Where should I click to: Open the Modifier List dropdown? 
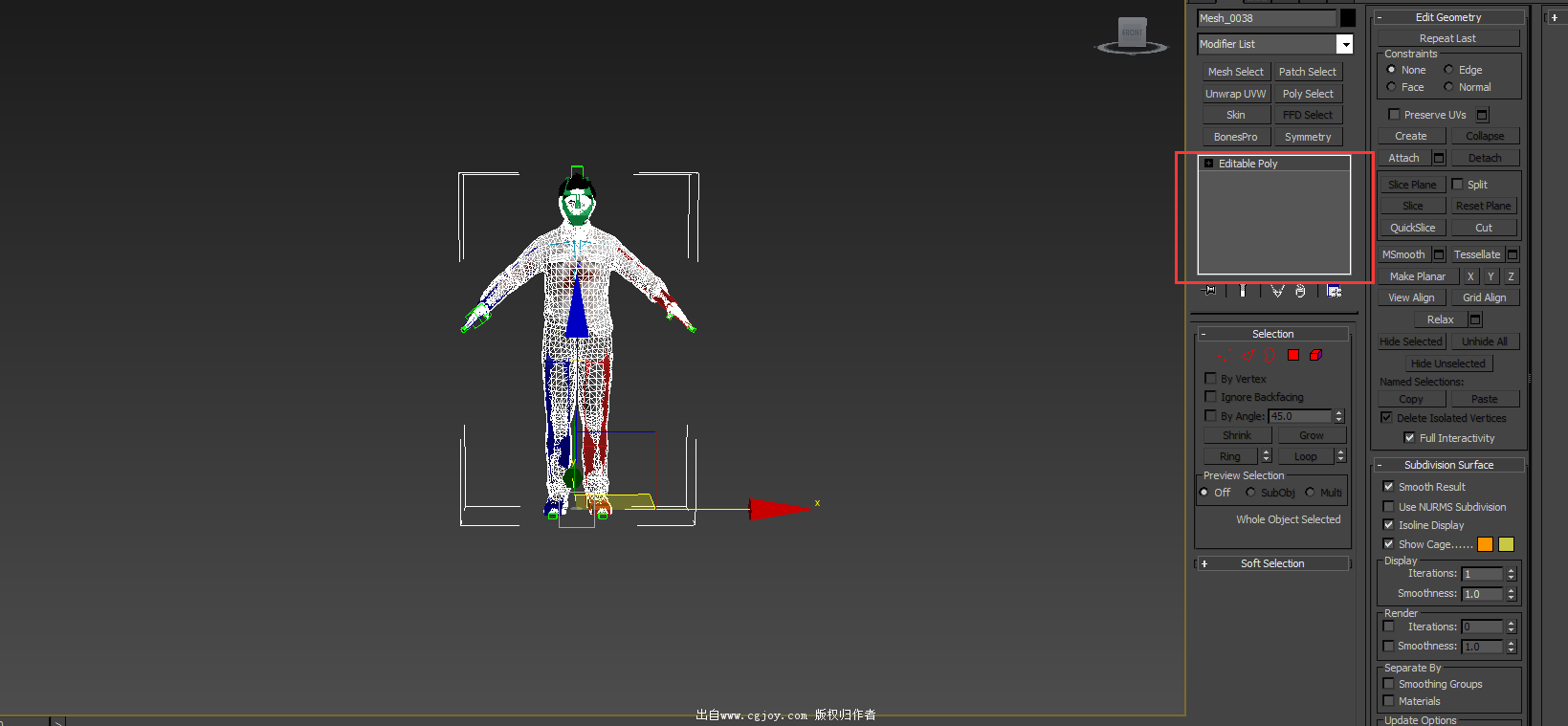pos(1345,44)
